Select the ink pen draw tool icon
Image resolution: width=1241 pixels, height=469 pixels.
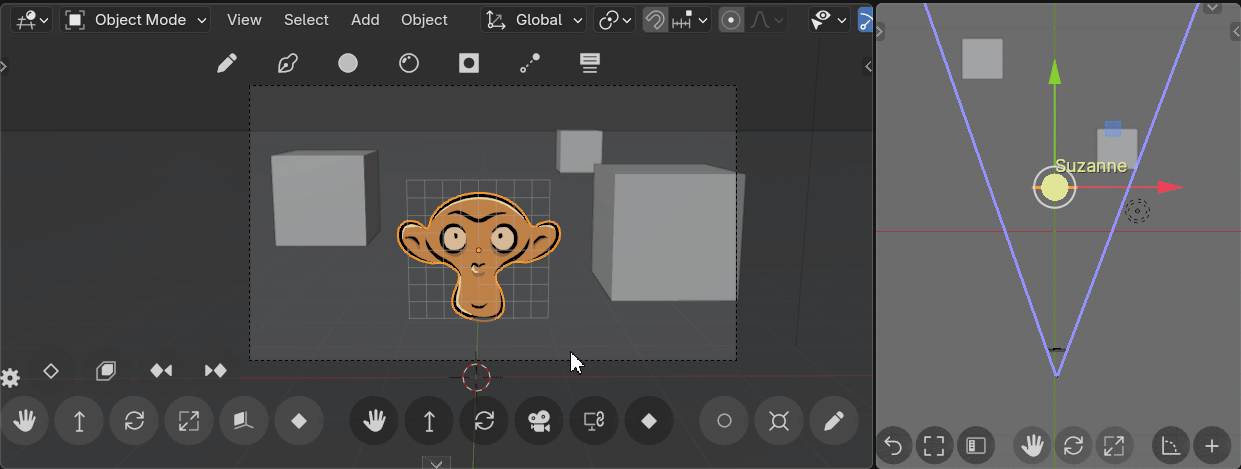point(288,64)
